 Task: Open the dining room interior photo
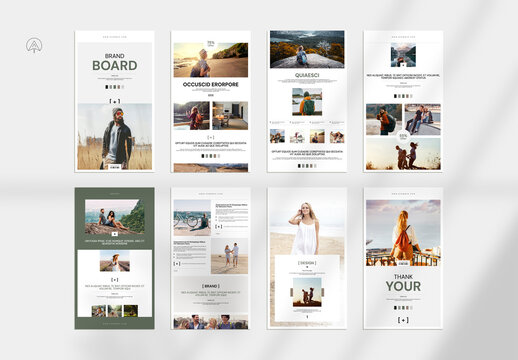pyautogui.click(x=230, y=116)
